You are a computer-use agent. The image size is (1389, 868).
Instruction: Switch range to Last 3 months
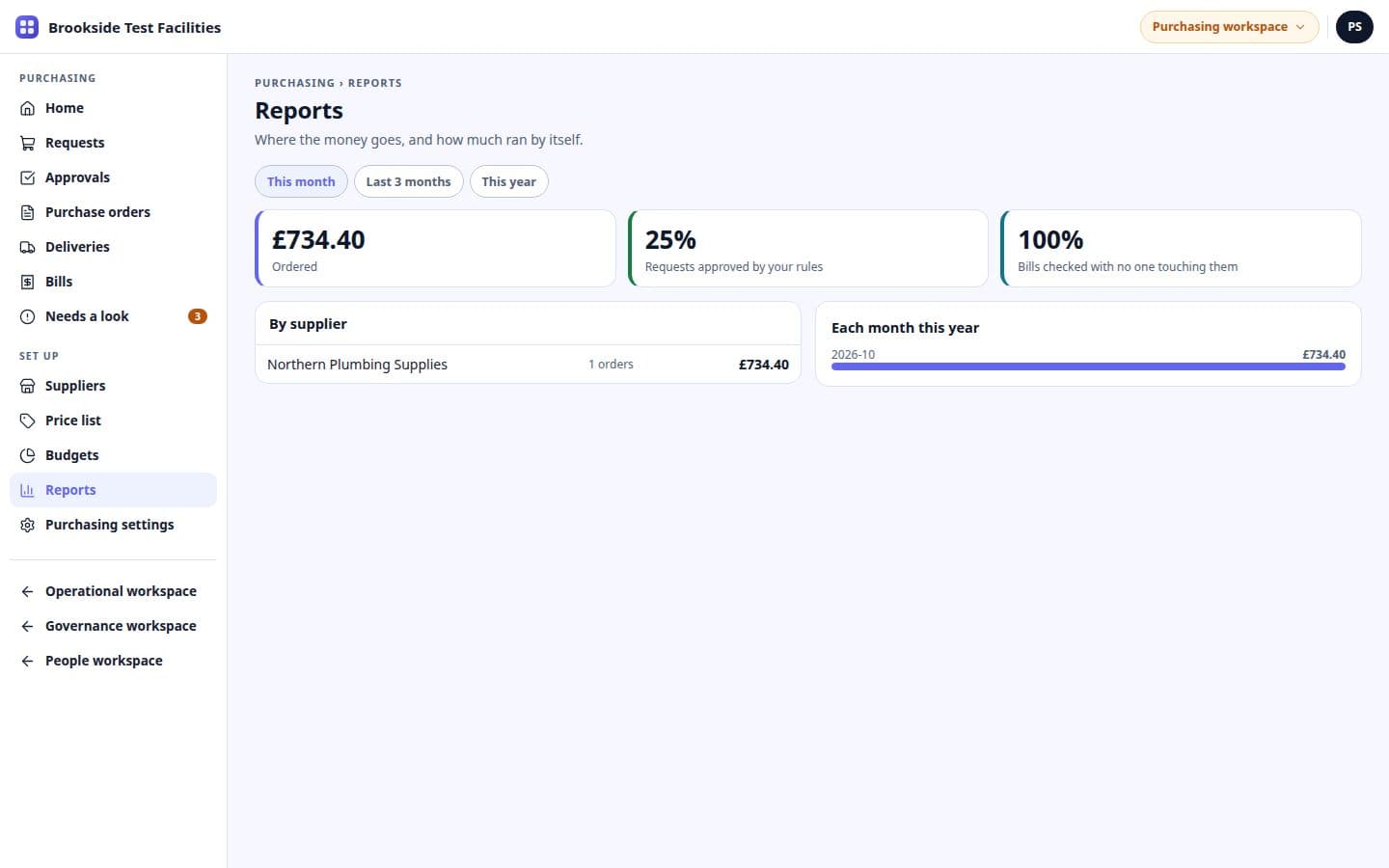coord(409,181)
